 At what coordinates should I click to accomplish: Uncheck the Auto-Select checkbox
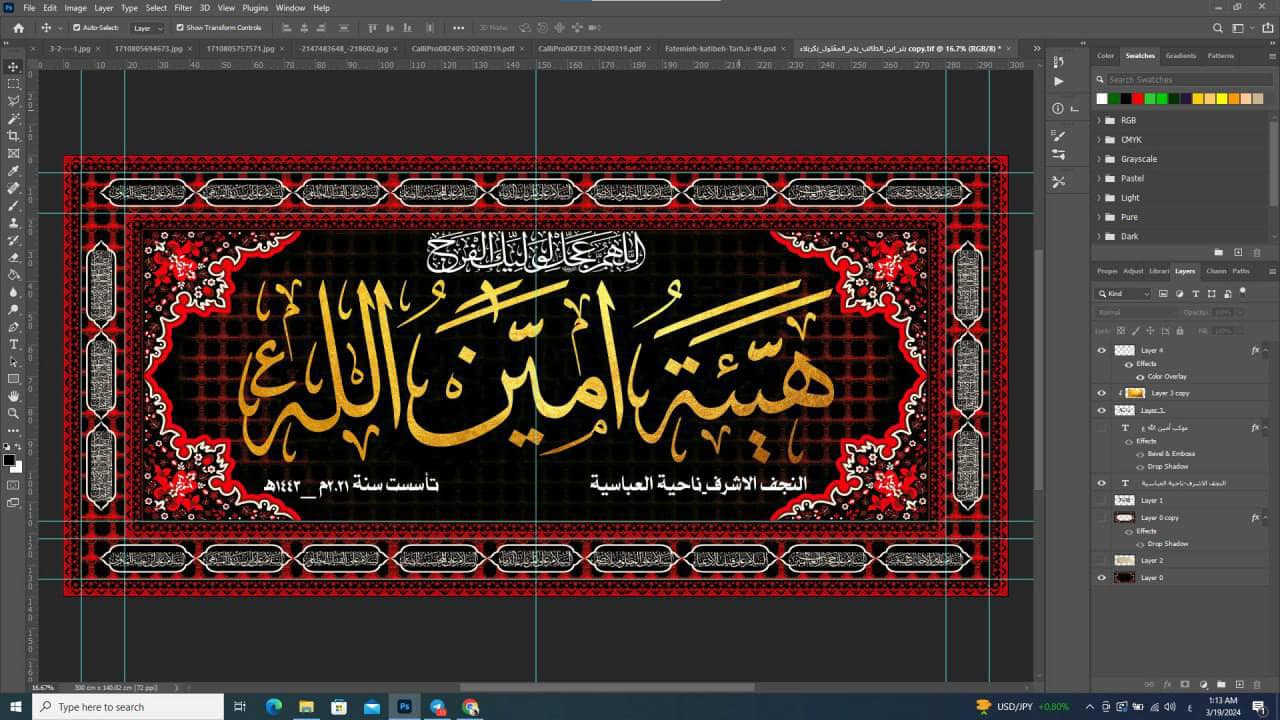[77, 28]
